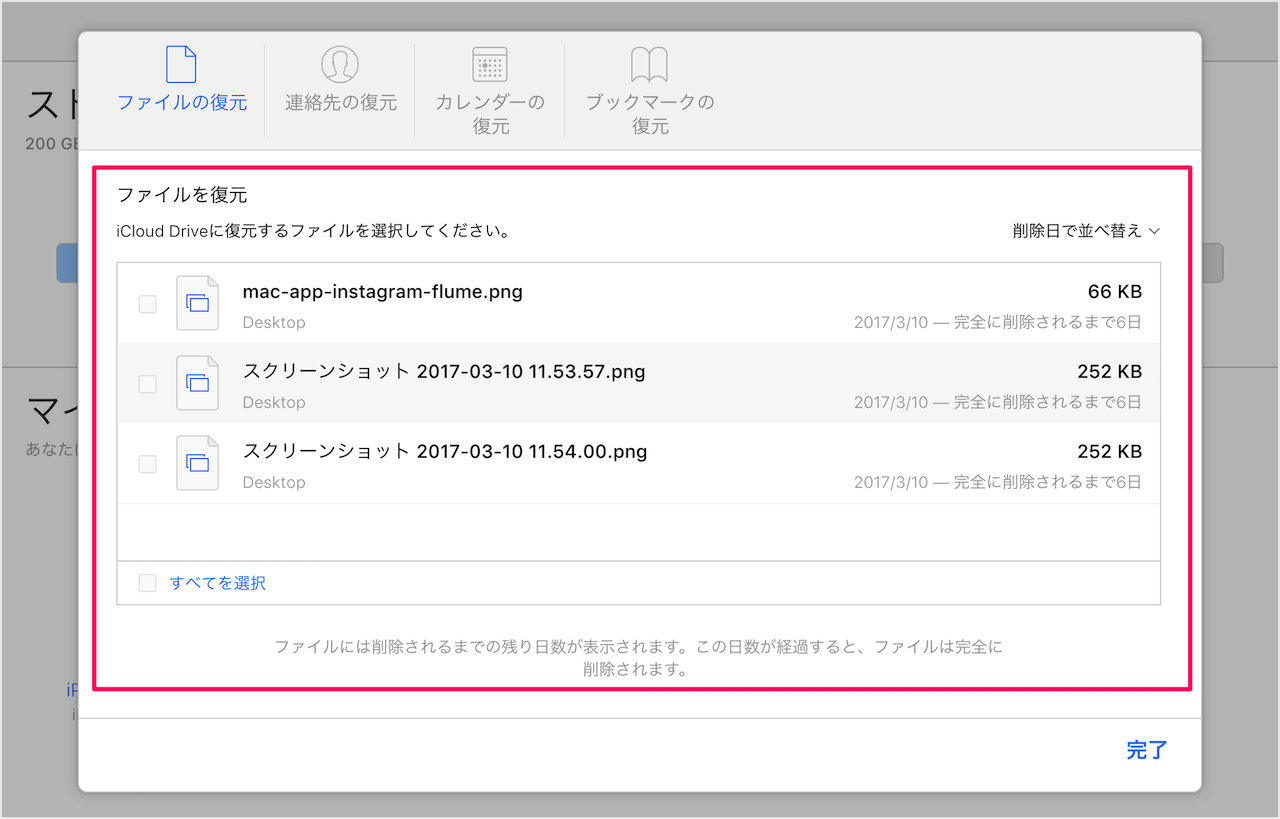Check the box for mac-app-instagram-flume.png

click(147, 304)
